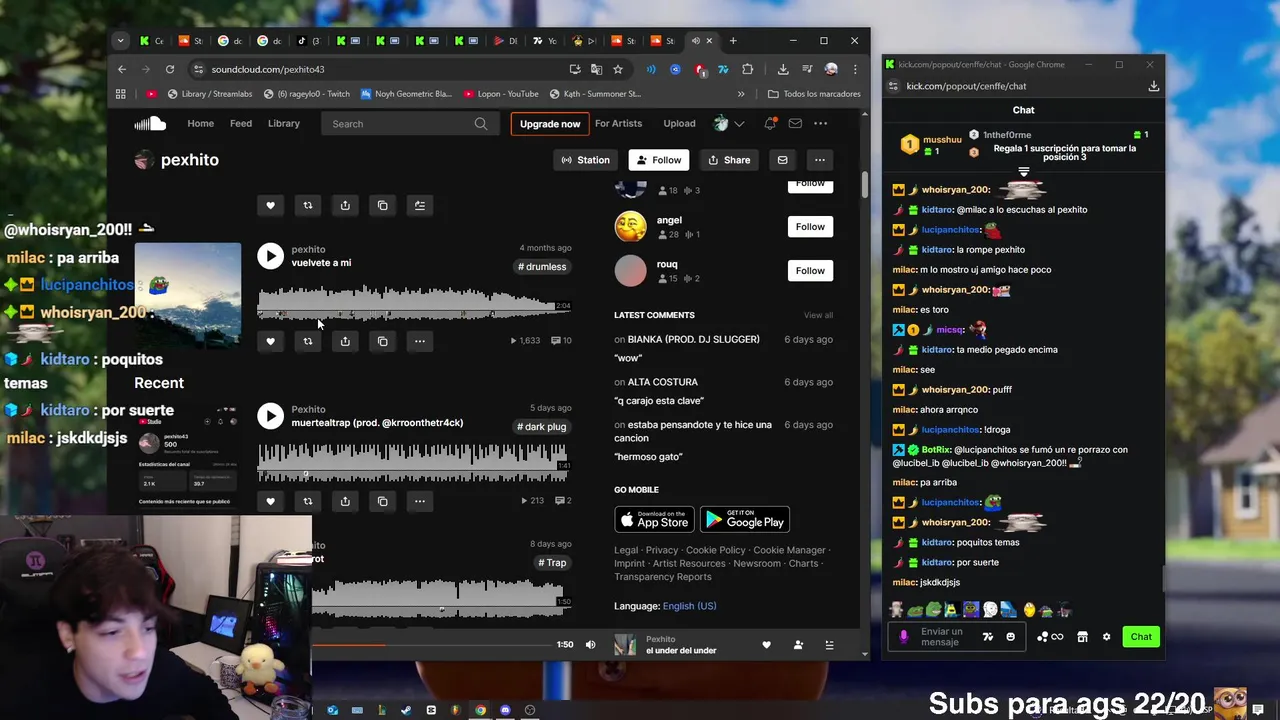Play the track "muertealtrap"

tap(270, 416)
